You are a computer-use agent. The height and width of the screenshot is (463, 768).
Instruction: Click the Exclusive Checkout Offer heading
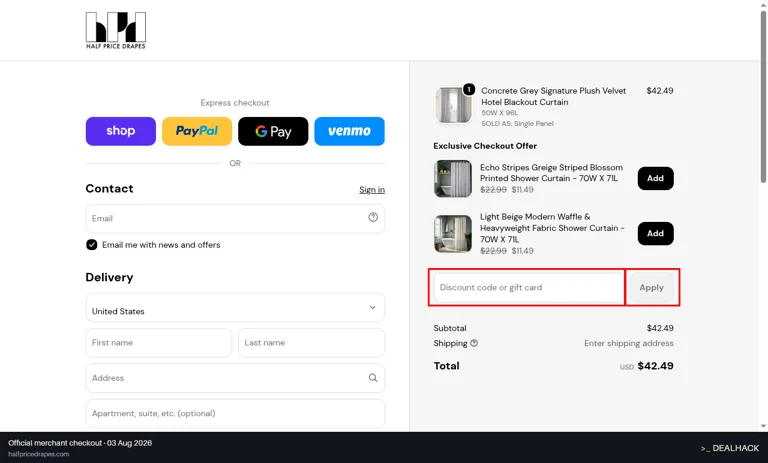tap(485, 146)
